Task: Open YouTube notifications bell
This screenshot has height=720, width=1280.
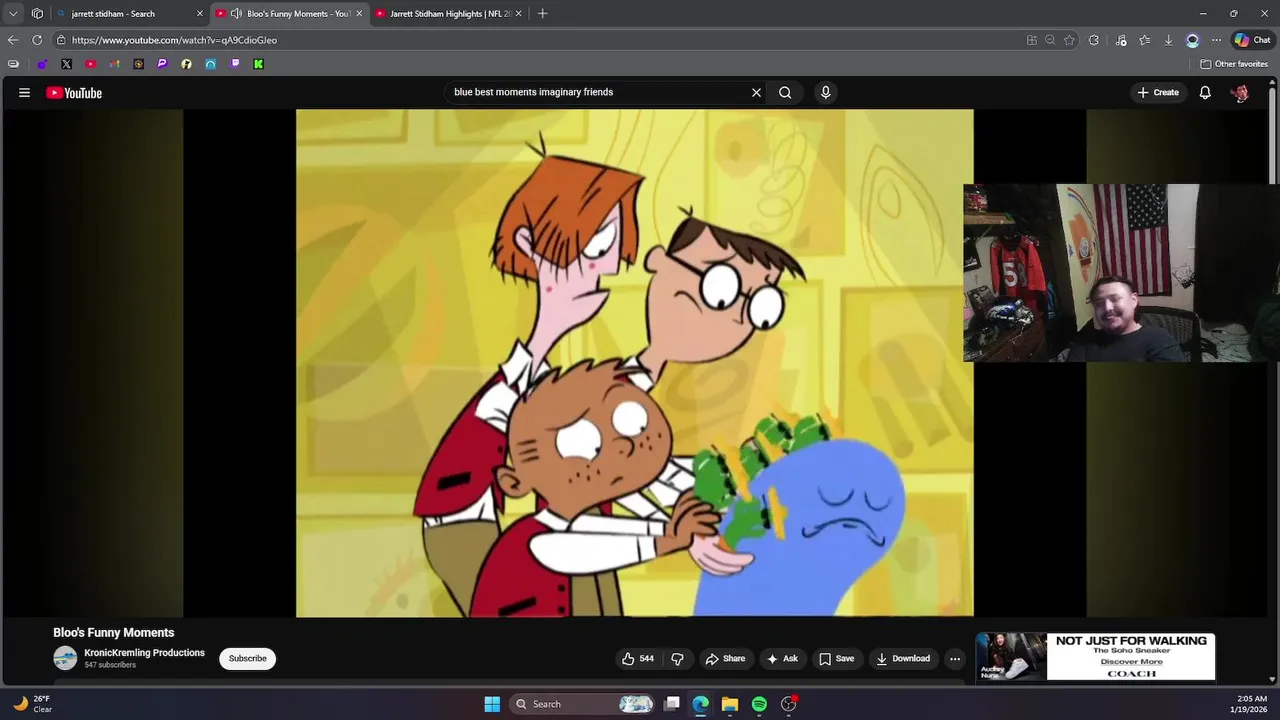Action: coord(1205,92)
